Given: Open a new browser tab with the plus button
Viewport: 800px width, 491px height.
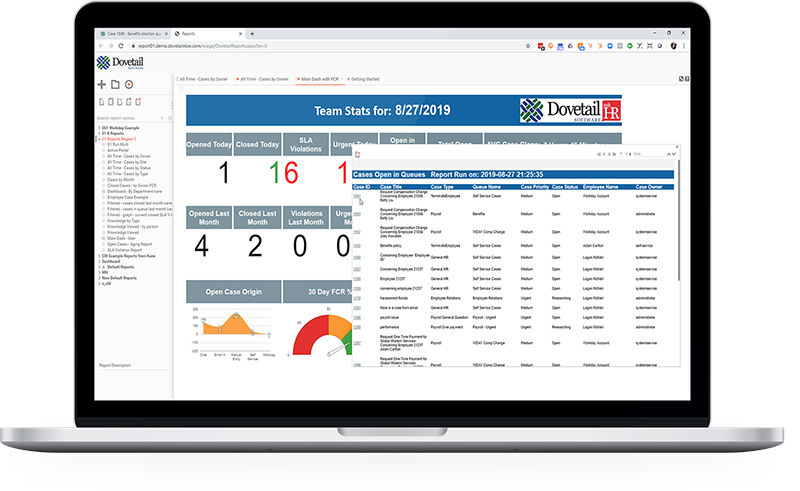Looking at the screenshot, I should (x=251, y=33).
